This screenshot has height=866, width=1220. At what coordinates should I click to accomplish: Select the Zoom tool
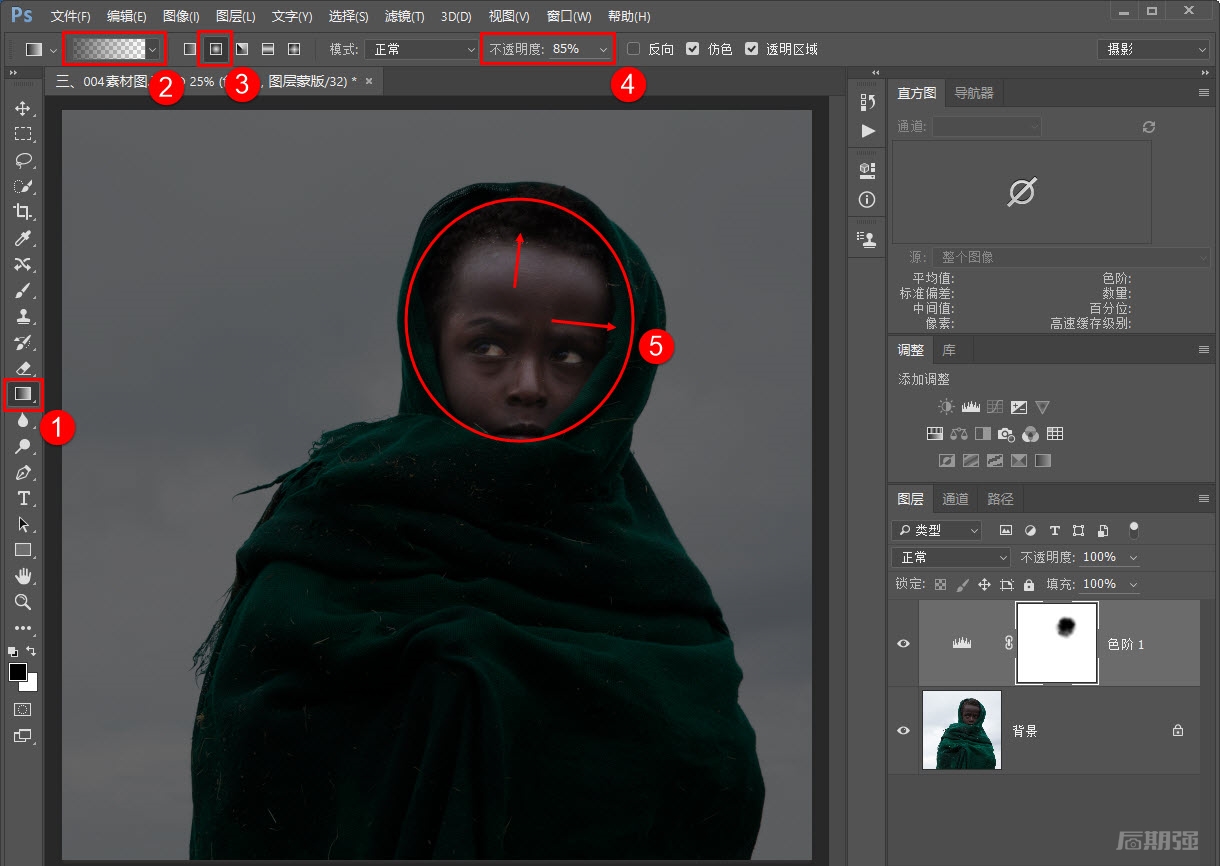tap(23, 602)
